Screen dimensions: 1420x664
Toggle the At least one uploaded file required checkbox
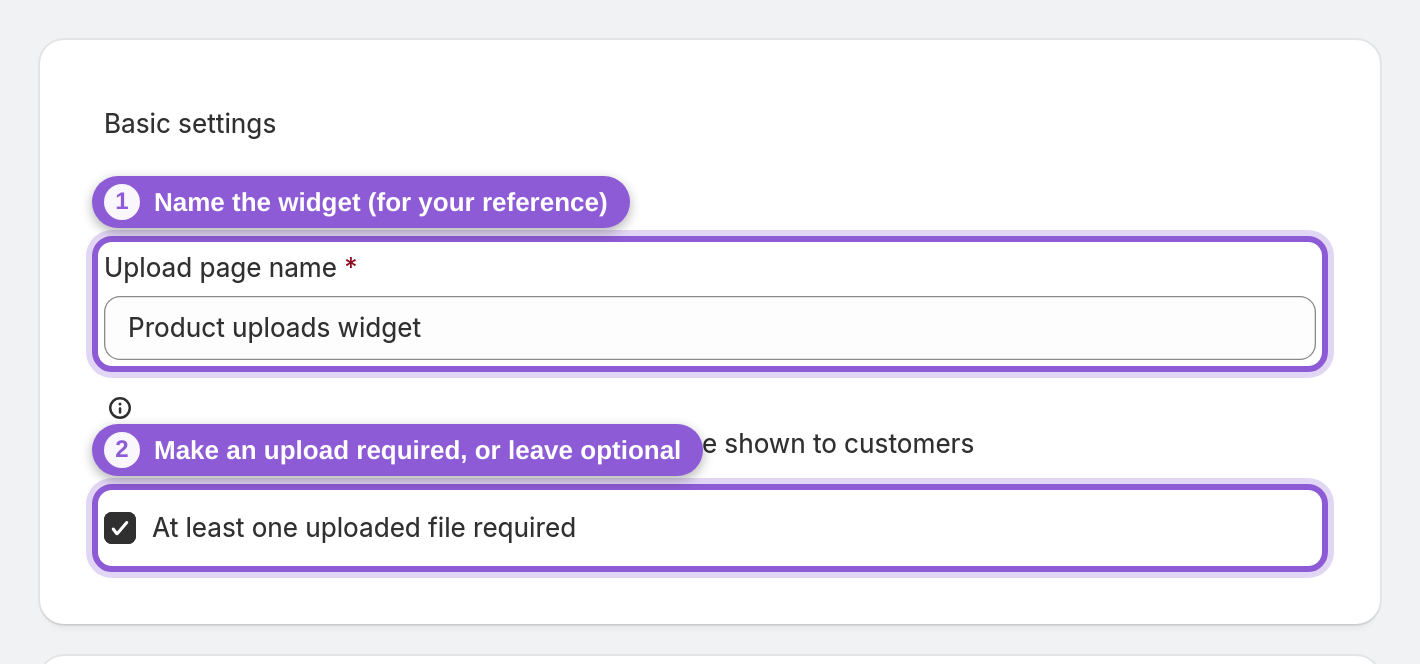coord(120,528)
